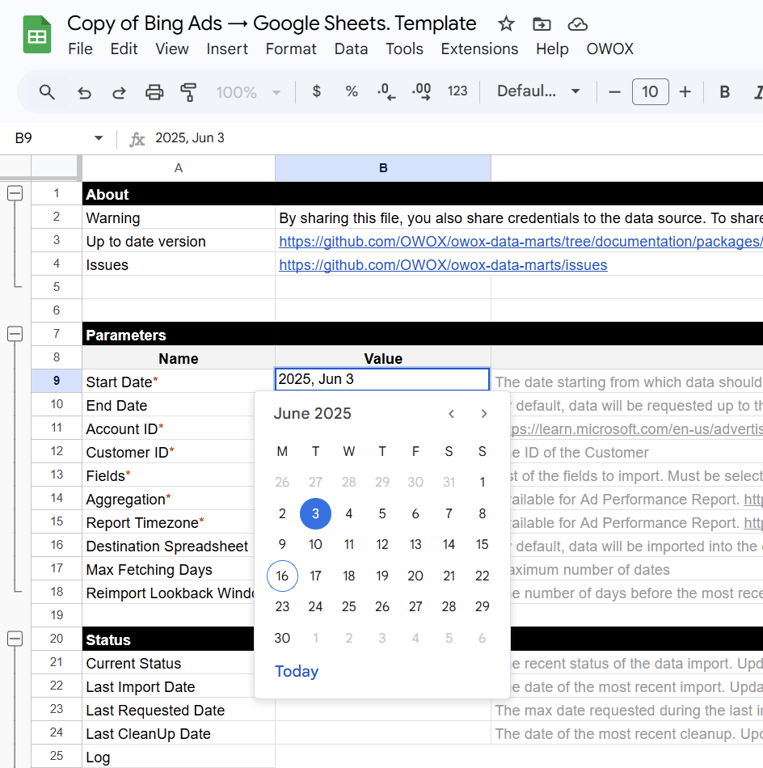Click the End Date cell
This screenshot has height=768, width=763.
tap(168, 405)
